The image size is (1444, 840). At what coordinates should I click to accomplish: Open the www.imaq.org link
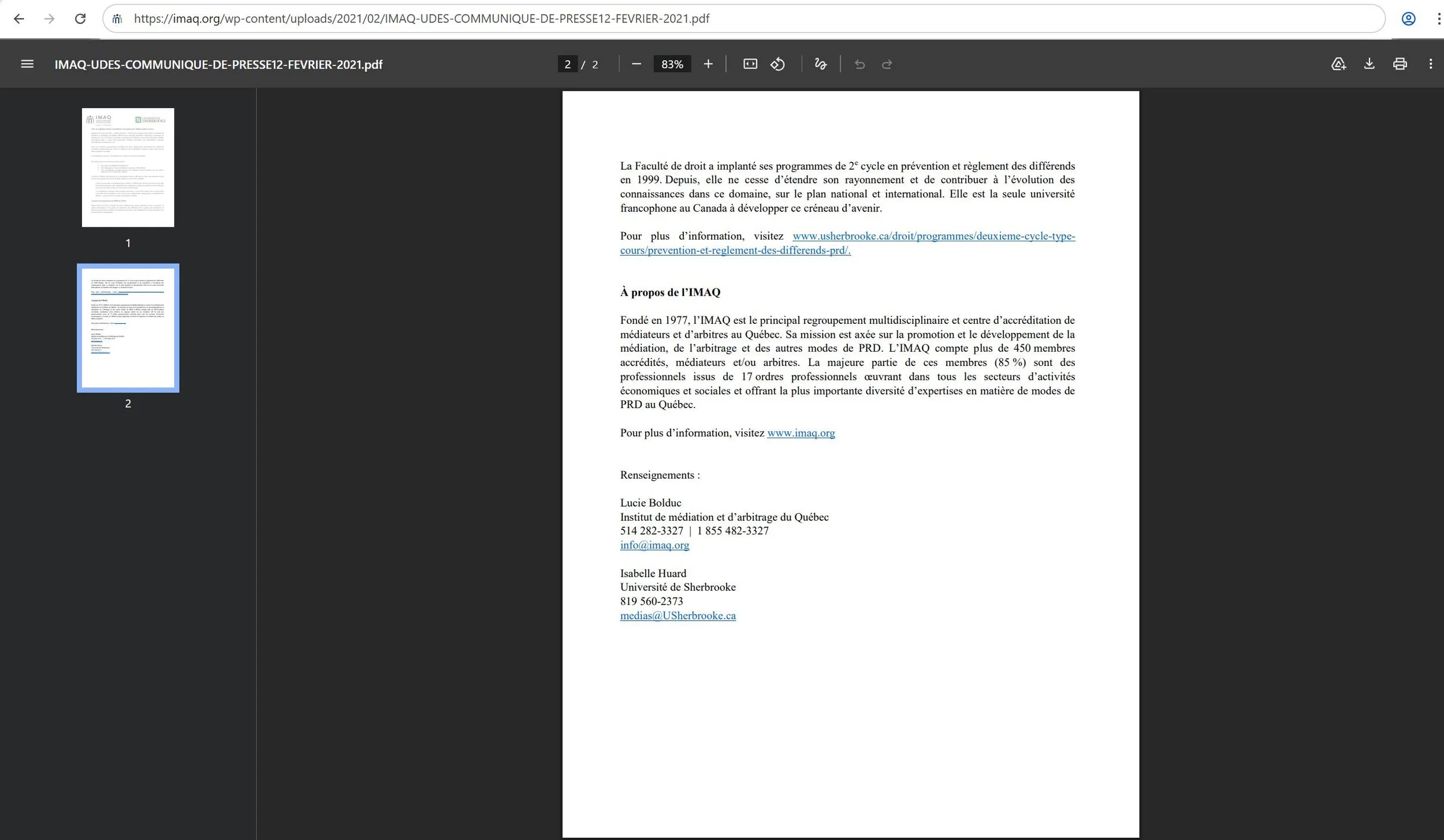pos(801,433)
